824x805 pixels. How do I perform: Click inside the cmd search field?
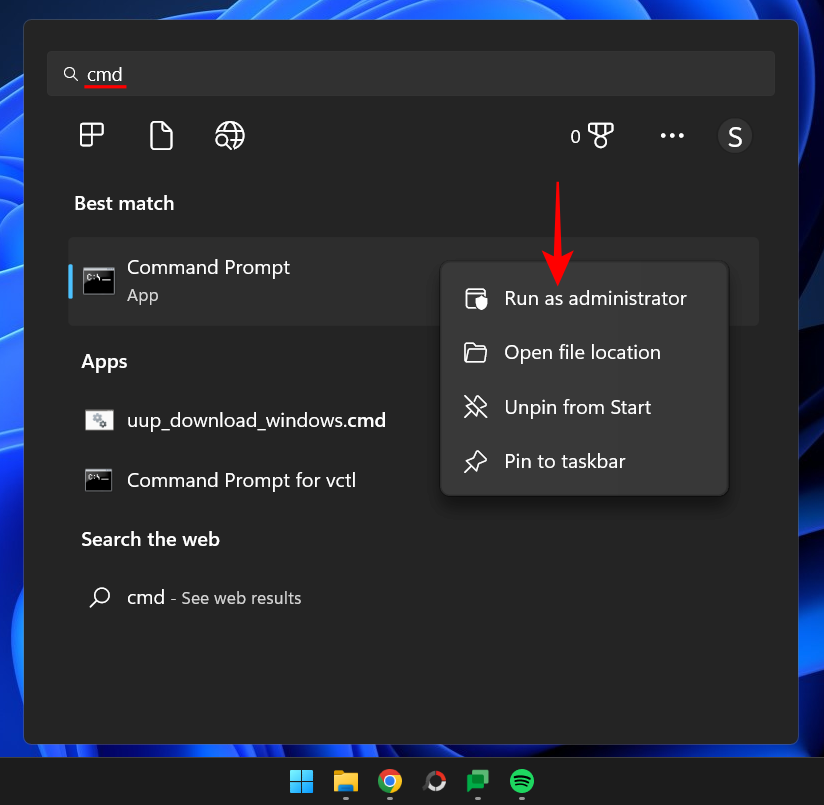point(300,74)
